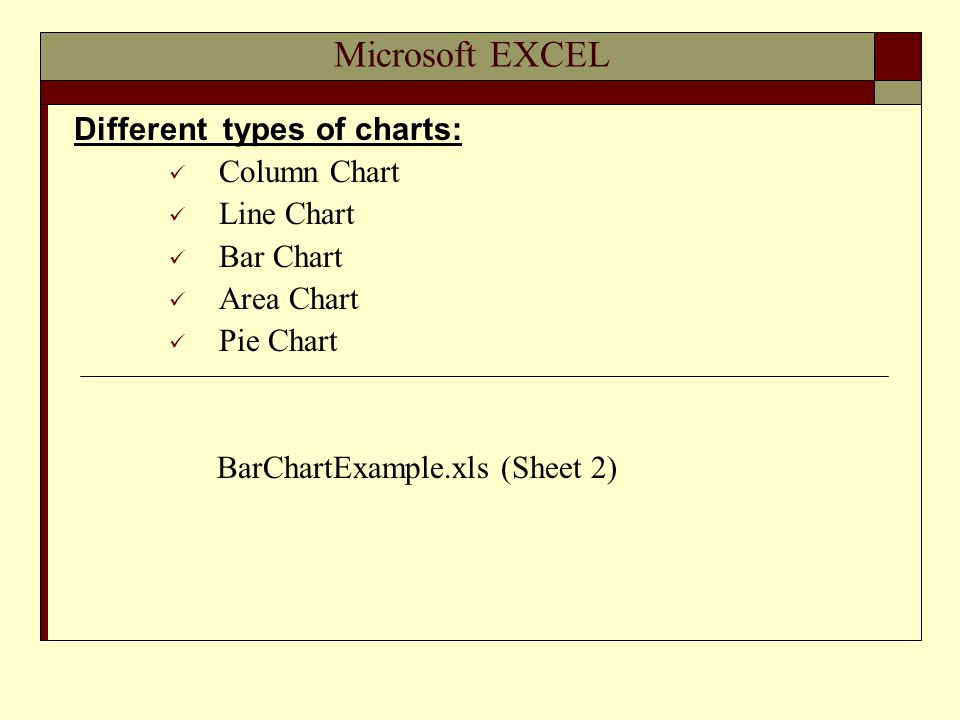The image size is (960, 720).
Task: Click the horizontal divider line below Pie Chart
Action: click(484, 377)
